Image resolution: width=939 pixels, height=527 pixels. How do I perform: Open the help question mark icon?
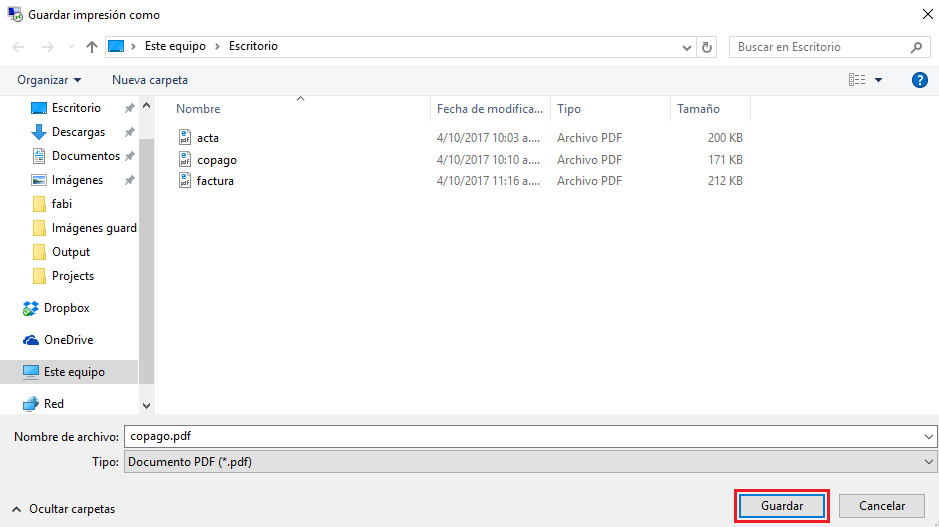tap(919, 80)
